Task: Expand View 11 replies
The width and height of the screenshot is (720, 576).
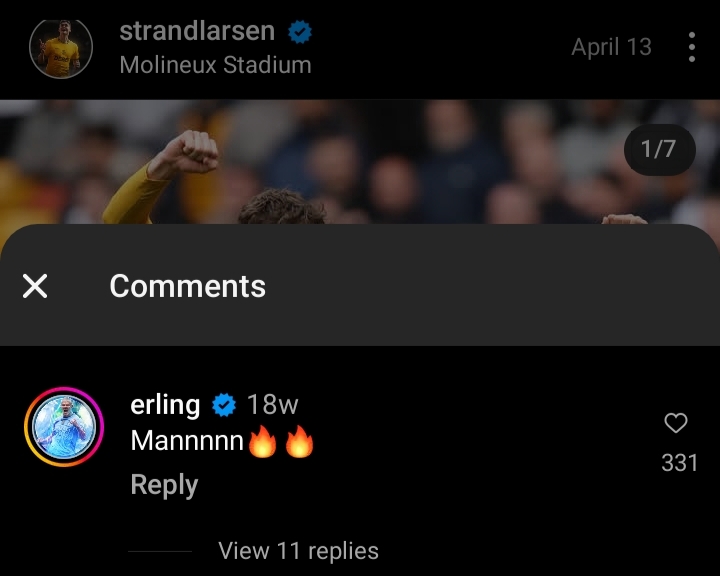Action: pos(298,551)
